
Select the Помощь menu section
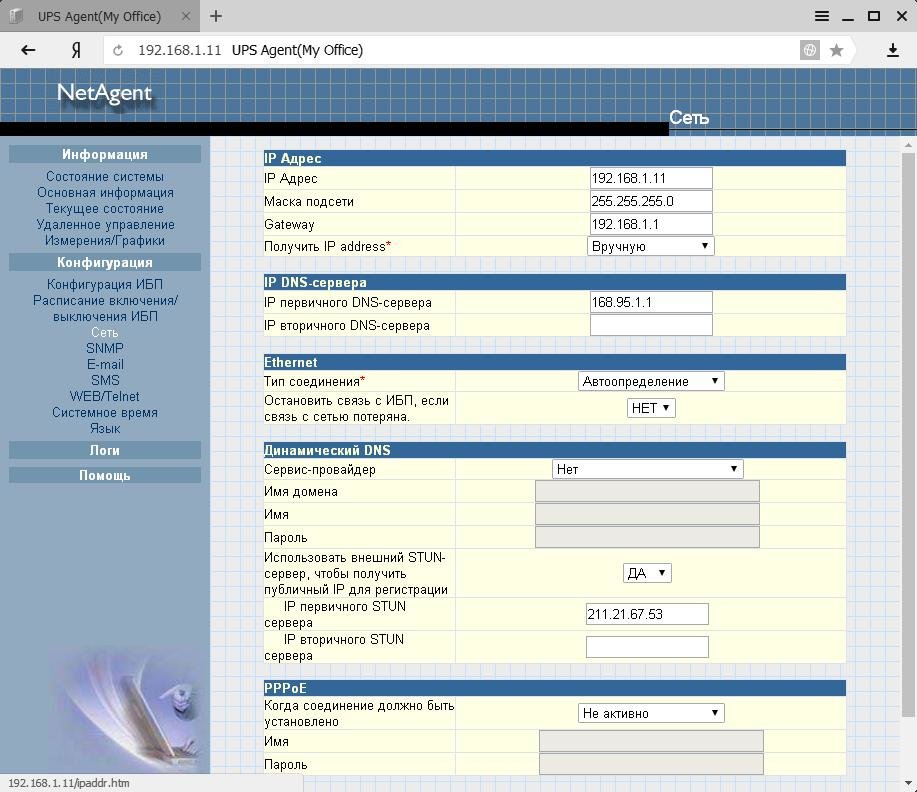(x=105, y=475)
